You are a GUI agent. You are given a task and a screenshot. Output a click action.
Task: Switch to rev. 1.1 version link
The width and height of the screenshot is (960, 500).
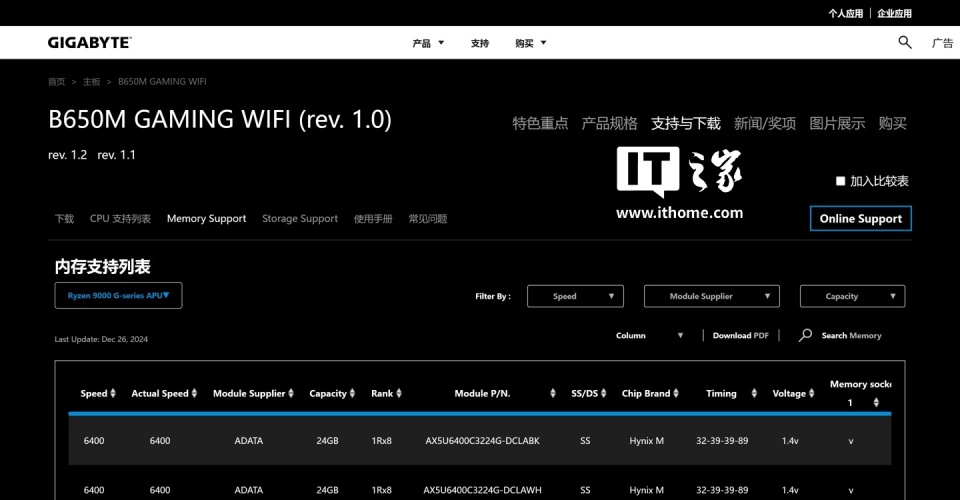coord(116,155)
